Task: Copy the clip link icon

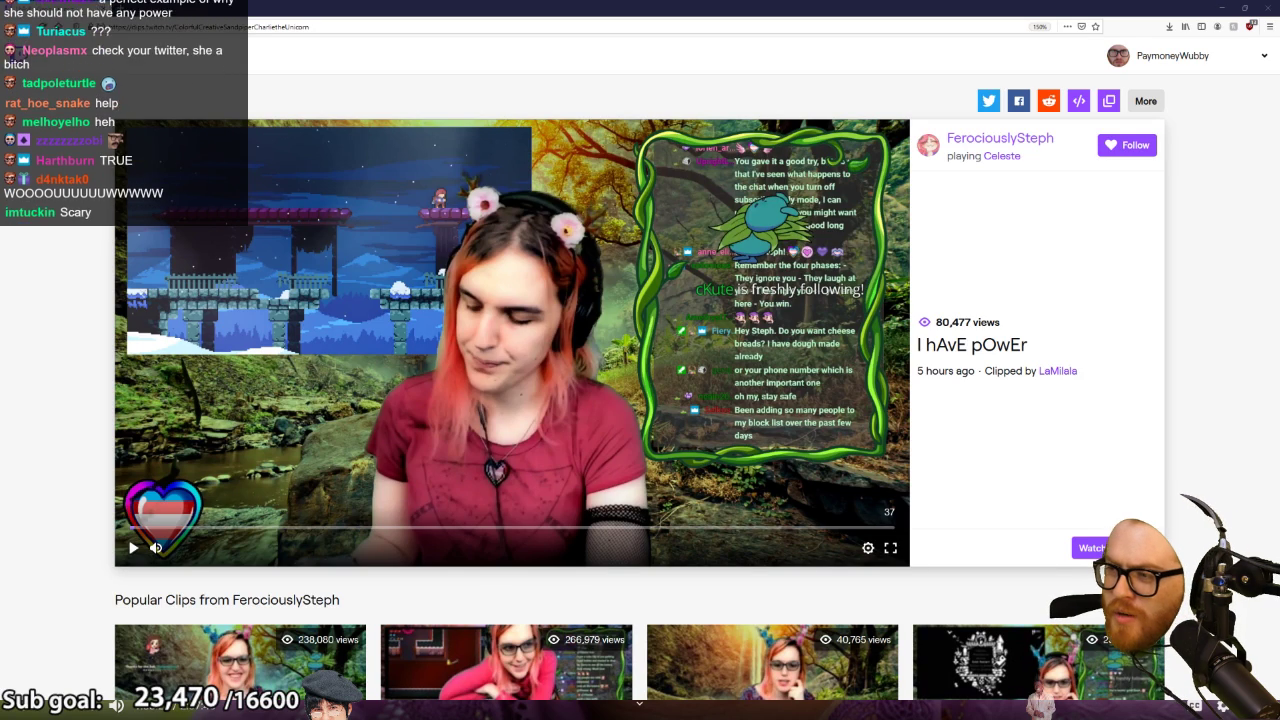Action: (1109, 101)
